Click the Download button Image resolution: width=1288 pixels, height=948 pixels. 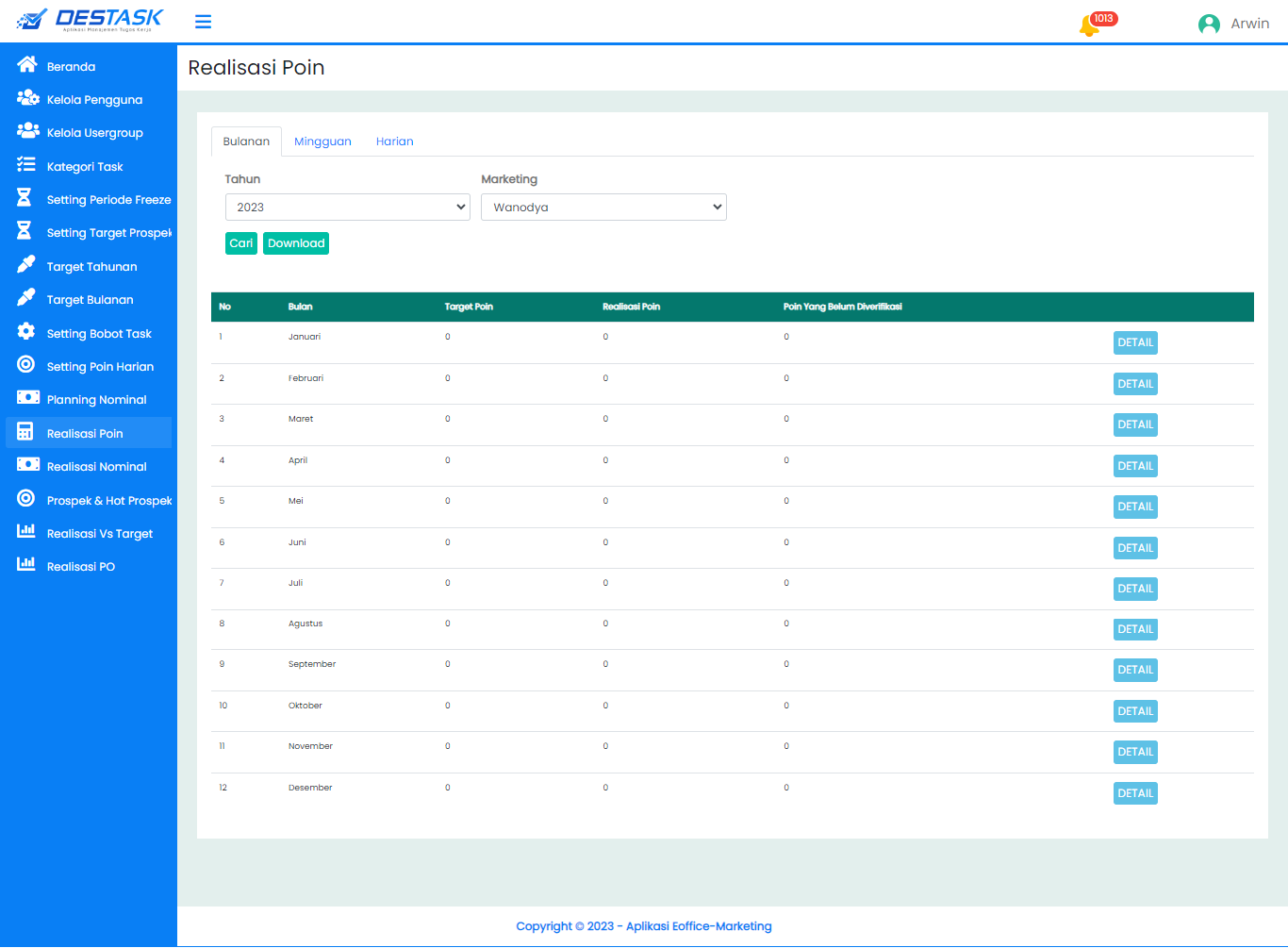coord(296,243)
